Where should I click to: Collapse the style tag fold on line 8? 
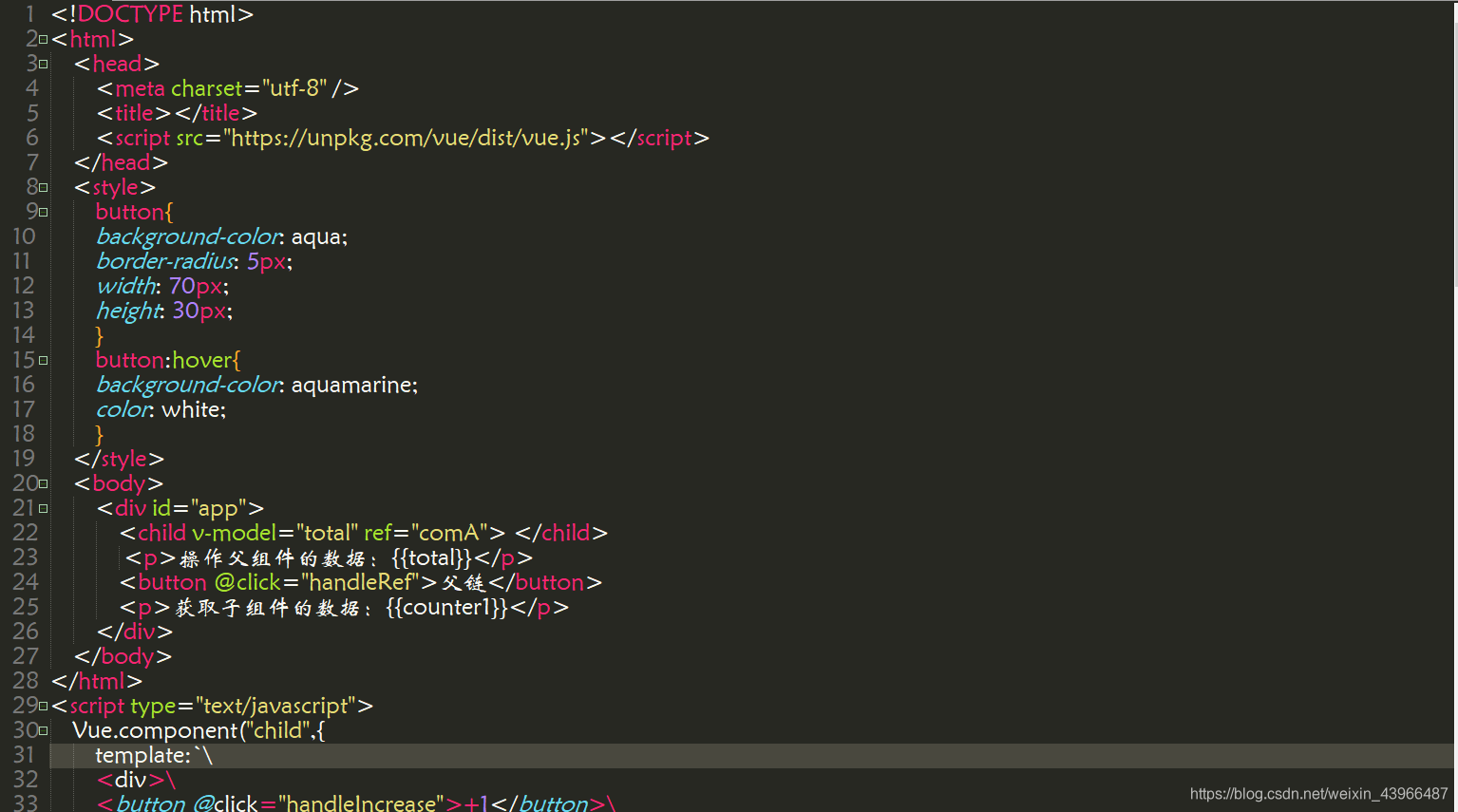tap(43, 188)
